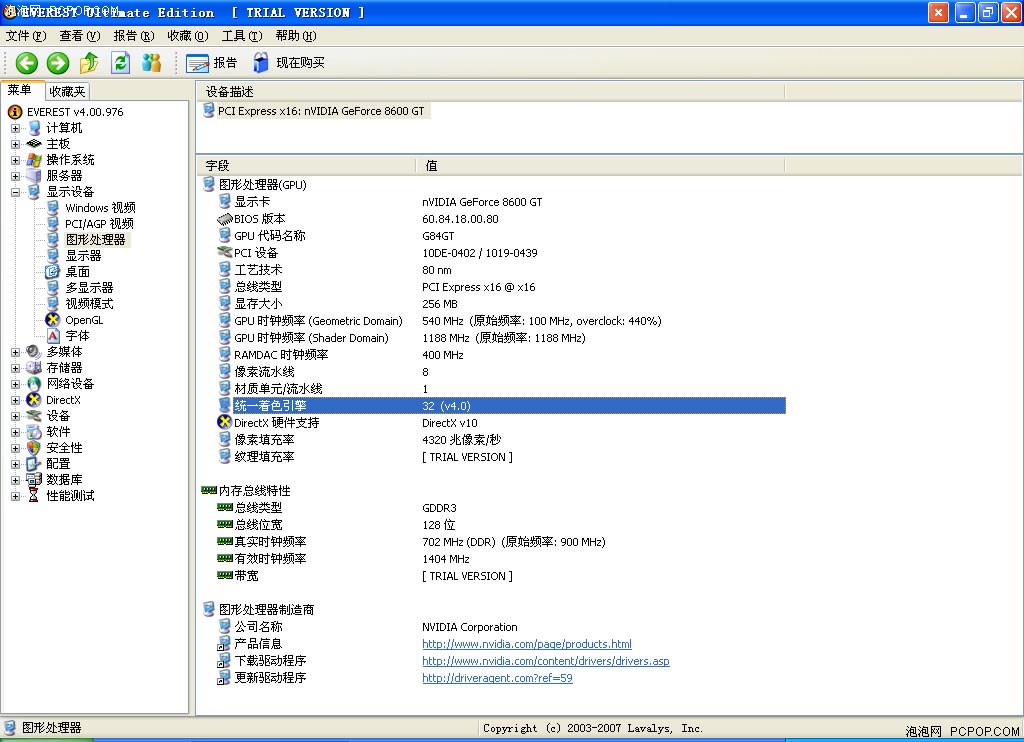Open the 文件(F) menu
The width and height of the screenshot is (1024, 742).
click(x=26, y=36)
